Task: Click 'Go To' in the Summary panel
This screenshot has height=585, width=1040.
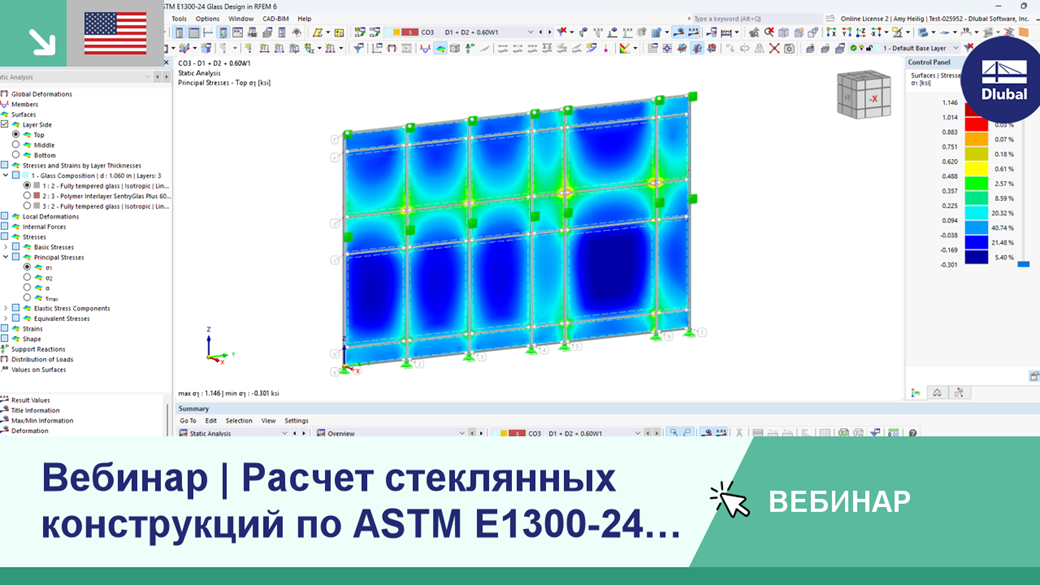Action: click(188, 423)
